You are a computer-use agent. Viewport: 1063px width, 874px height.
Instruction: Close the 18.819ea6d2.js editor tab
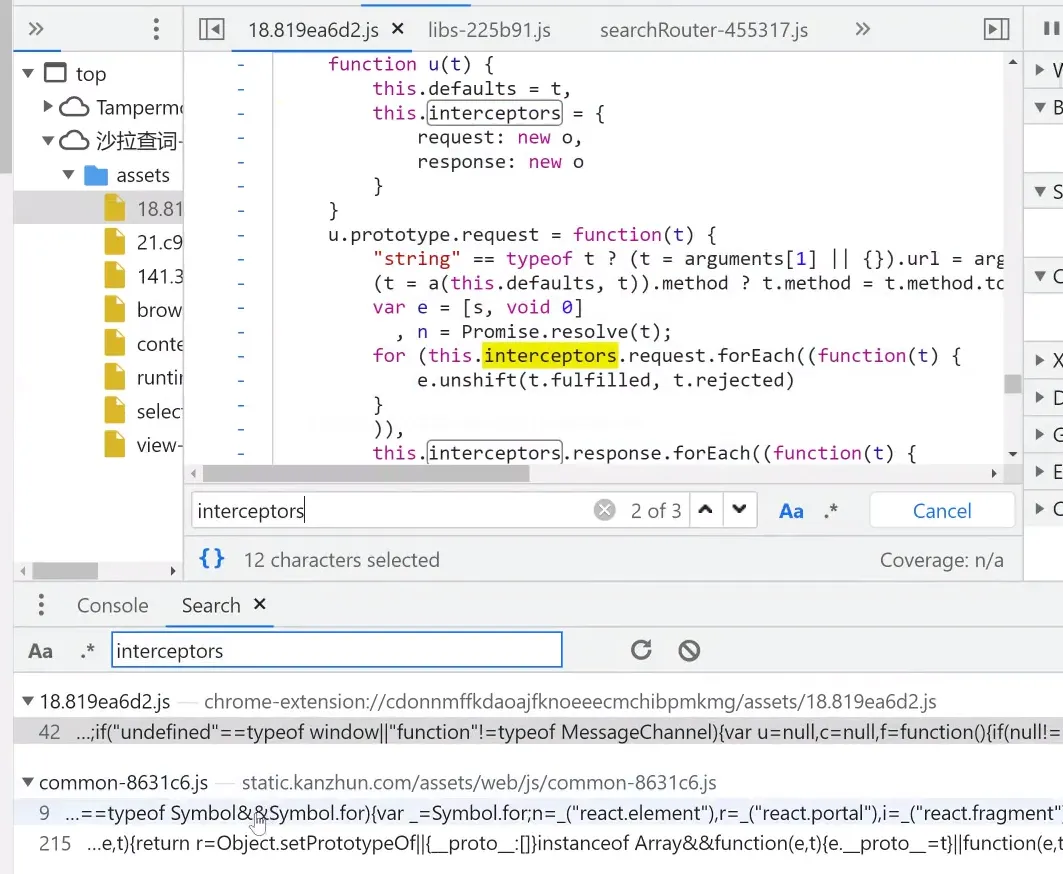(x=398, y=28)
